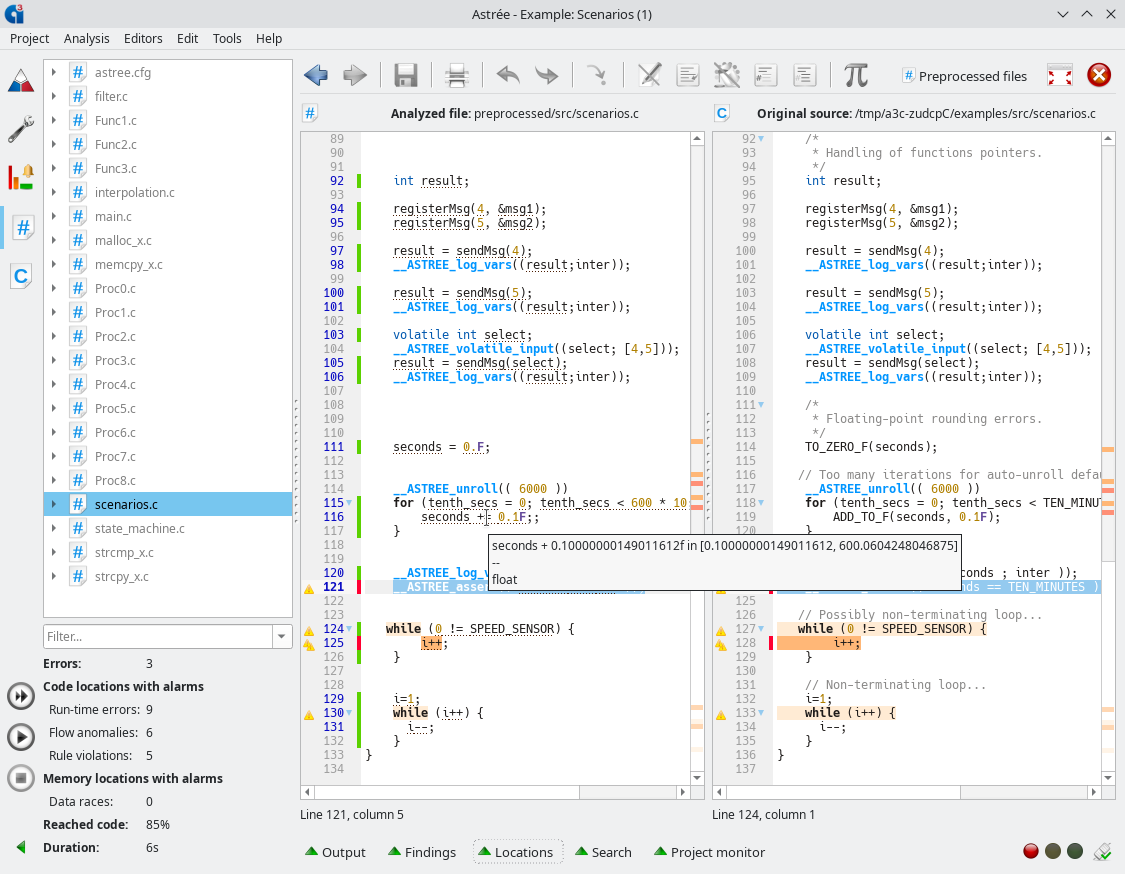Image resolution: width=1125 pixels, height=874 pixels.
Task: Open preprocessed files hash sidebar icon
Action: [x=23, y=227]
